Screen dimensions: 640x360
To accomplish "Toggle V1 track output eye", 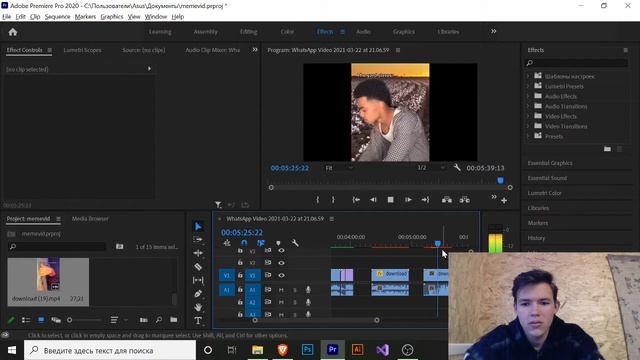I will (281, 275).
